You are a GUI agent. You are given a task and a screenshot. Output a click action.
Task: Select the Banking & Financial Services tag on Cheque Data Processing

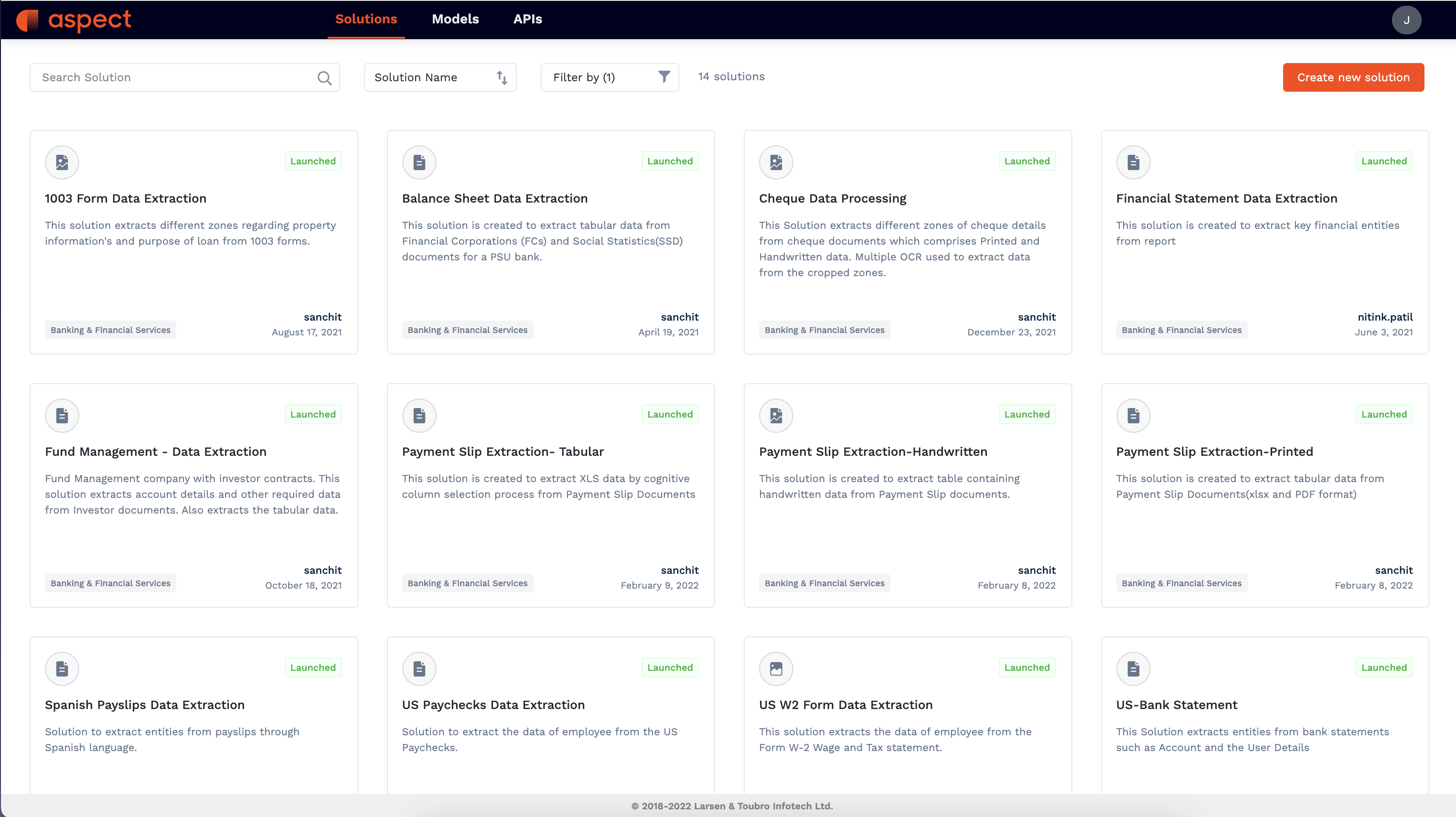824,330
